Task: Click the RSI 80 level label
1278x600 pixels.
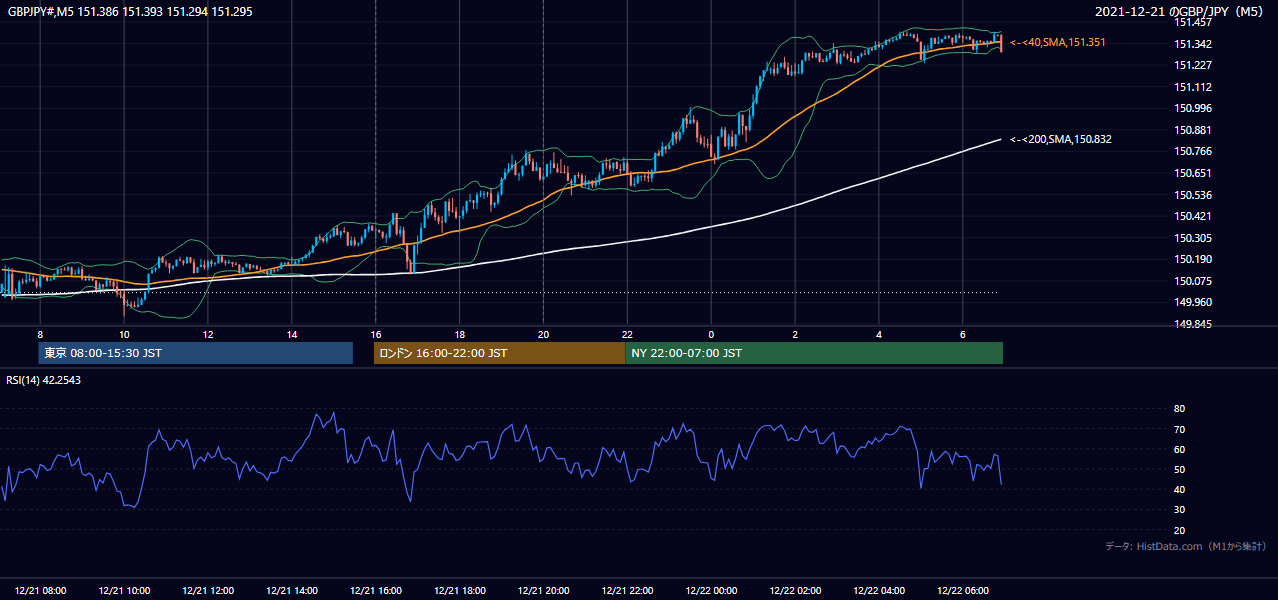Action: (1179, 409)
